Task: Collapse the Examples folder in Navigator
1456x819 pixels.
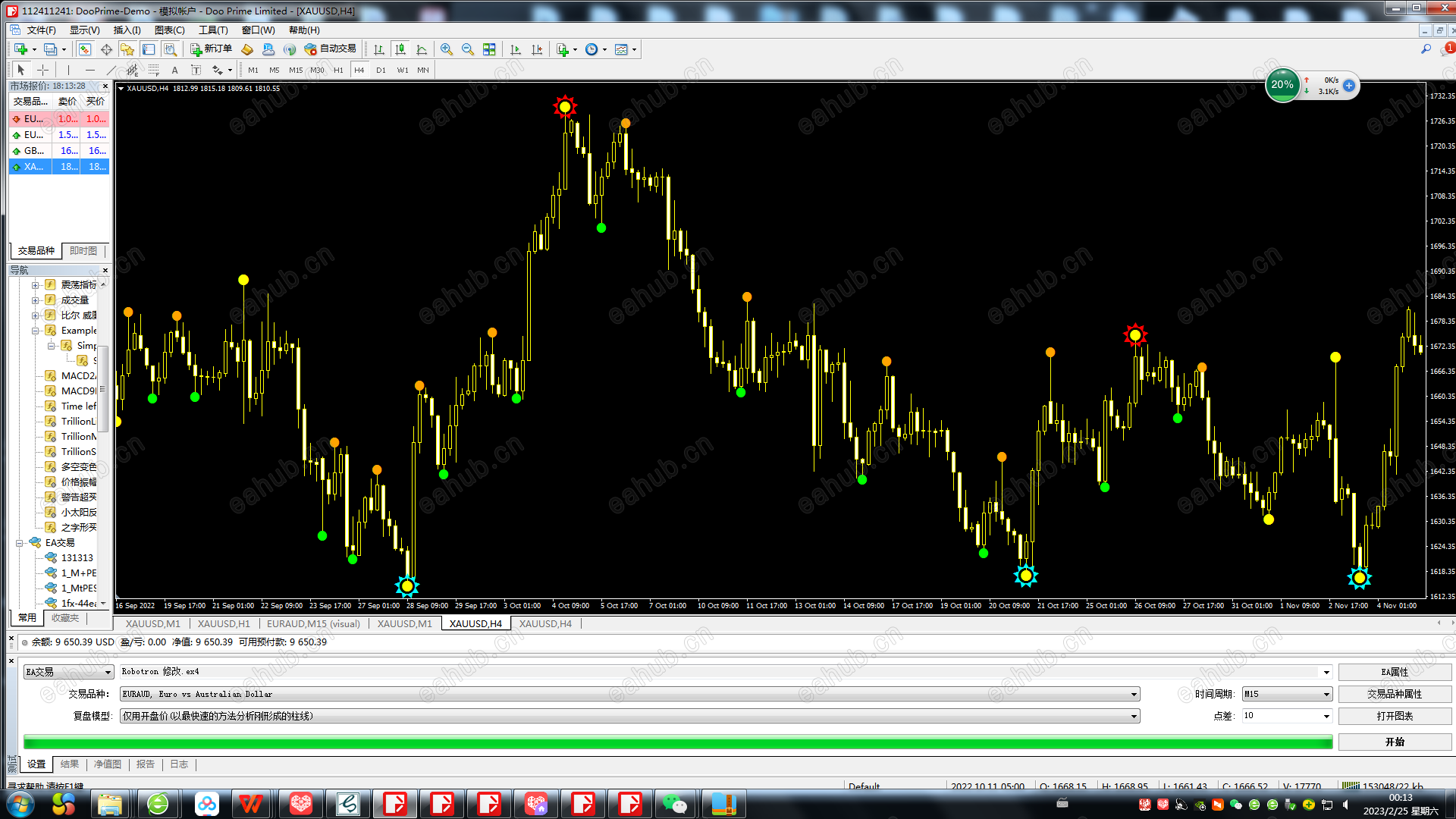Action: tap(36, 331)
